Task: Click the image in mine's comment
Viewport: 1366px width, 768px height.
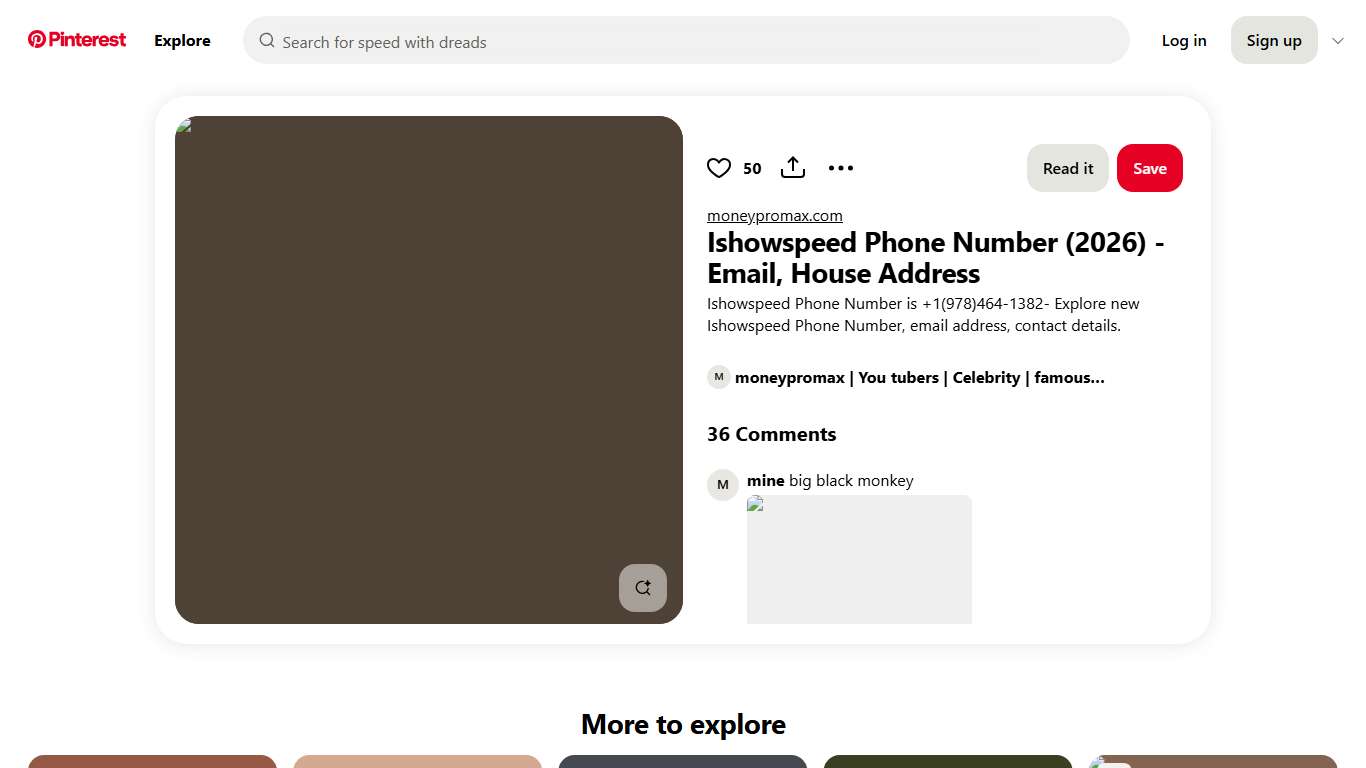Action: click(858, 559)
